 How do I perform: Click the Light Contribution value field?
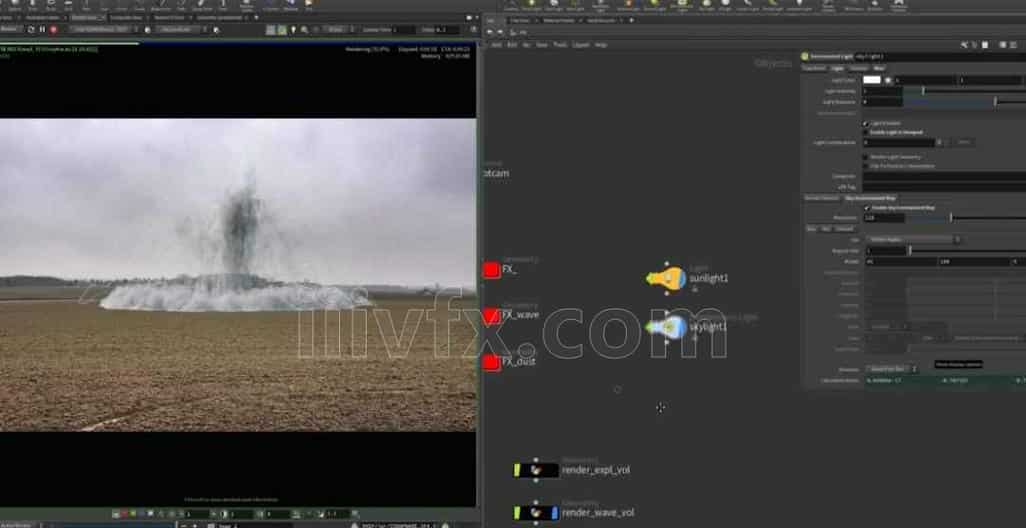899,142
